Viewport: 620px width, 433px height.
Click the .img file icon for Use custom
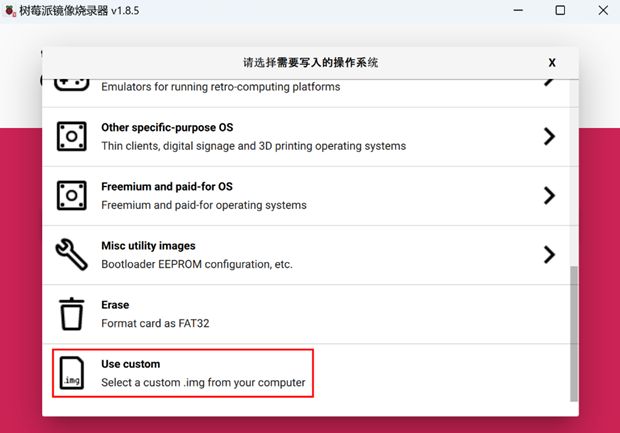72,373
